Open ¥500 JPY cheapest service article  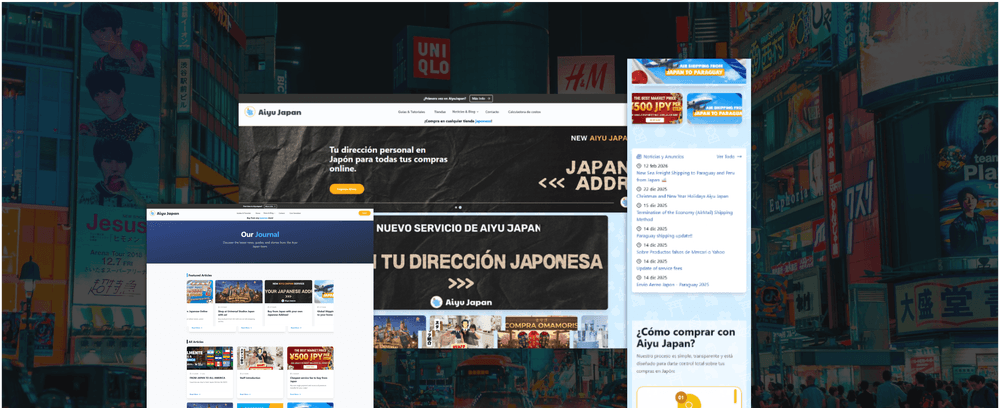(x=310, y=372)
